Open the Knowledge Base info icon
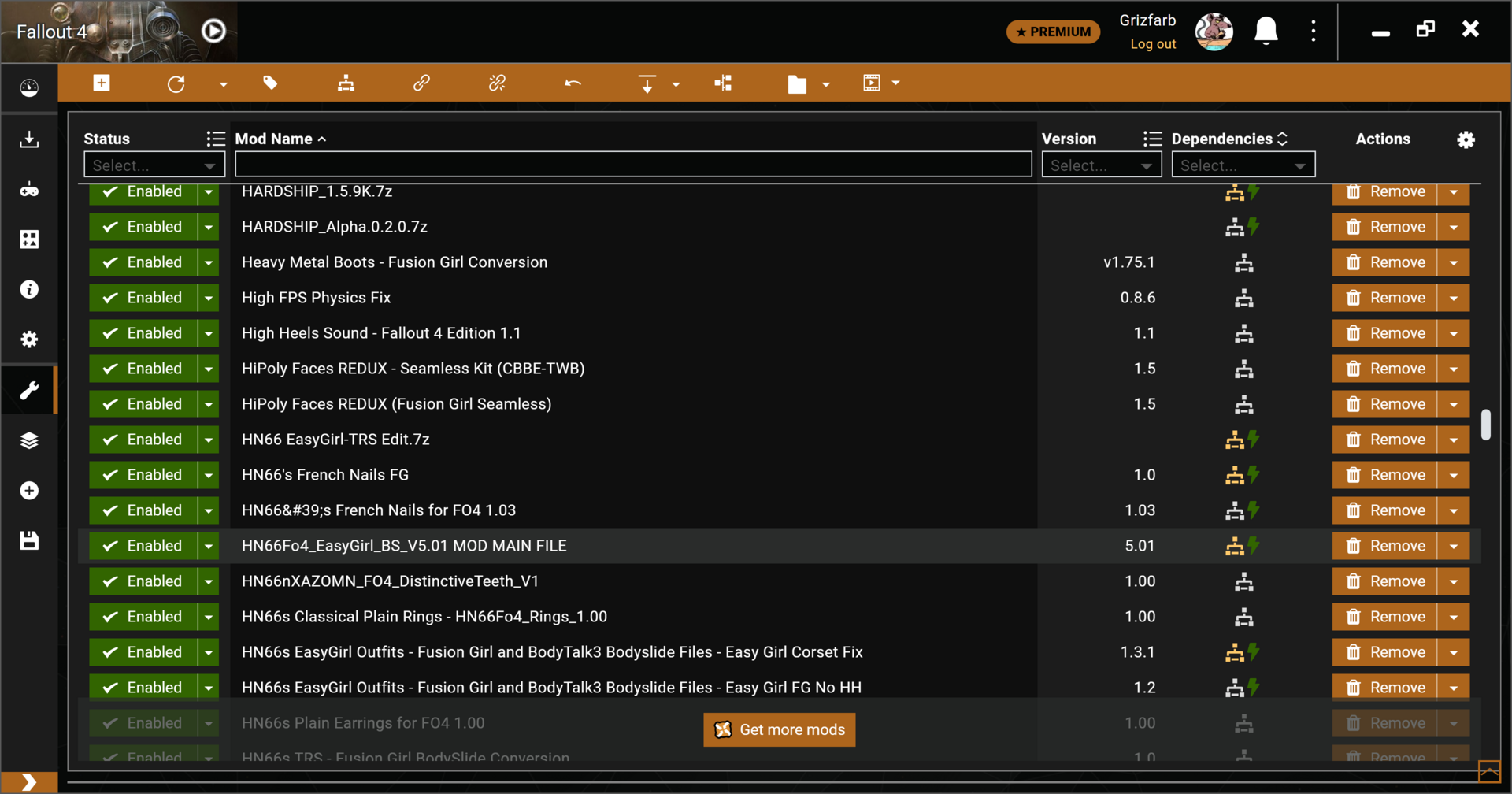The width and height of the screenshot is (1512, 794). click(x=29, y=289)
